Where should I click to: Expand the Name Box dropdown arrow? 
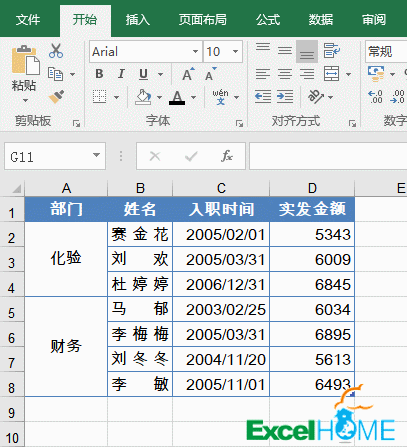tap(96, 155)
